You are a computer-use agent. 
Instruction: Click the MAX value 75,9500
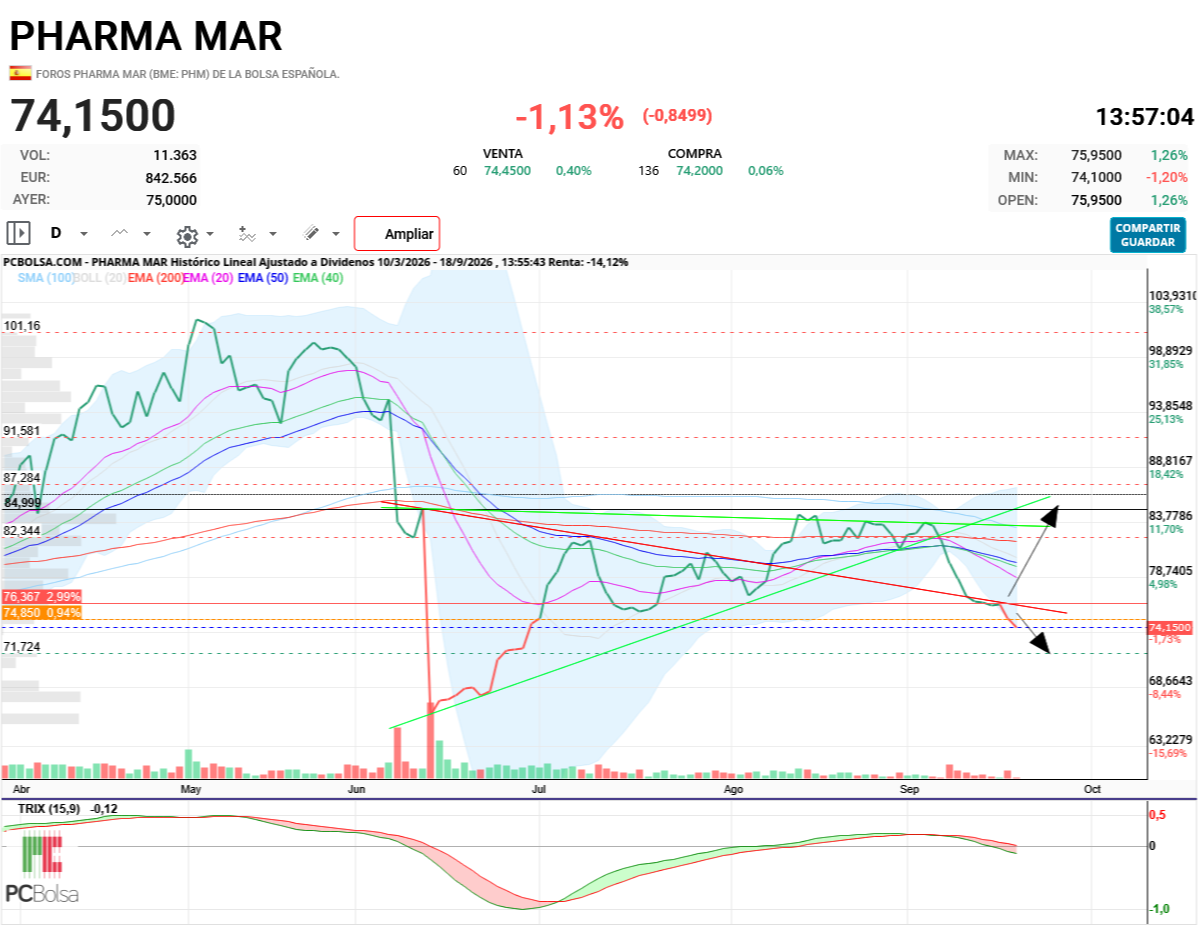[1097, 155]
